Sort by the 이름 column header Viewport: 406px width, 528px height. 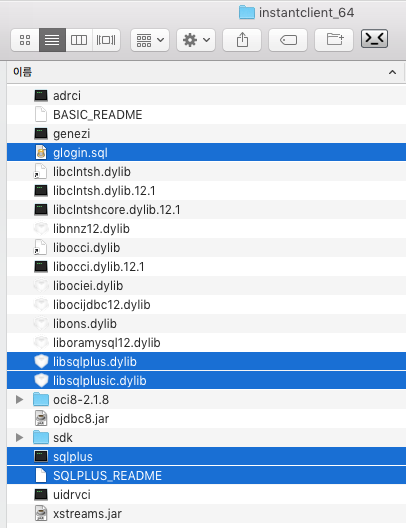pyautogui.click(x=23, y=72)
